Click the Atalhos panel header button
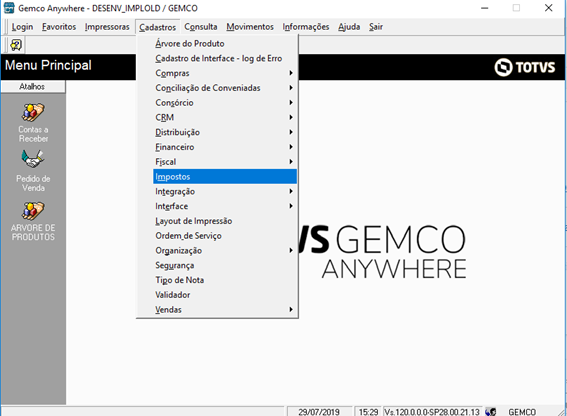The image size is (567, 416). tap(33, 87)
